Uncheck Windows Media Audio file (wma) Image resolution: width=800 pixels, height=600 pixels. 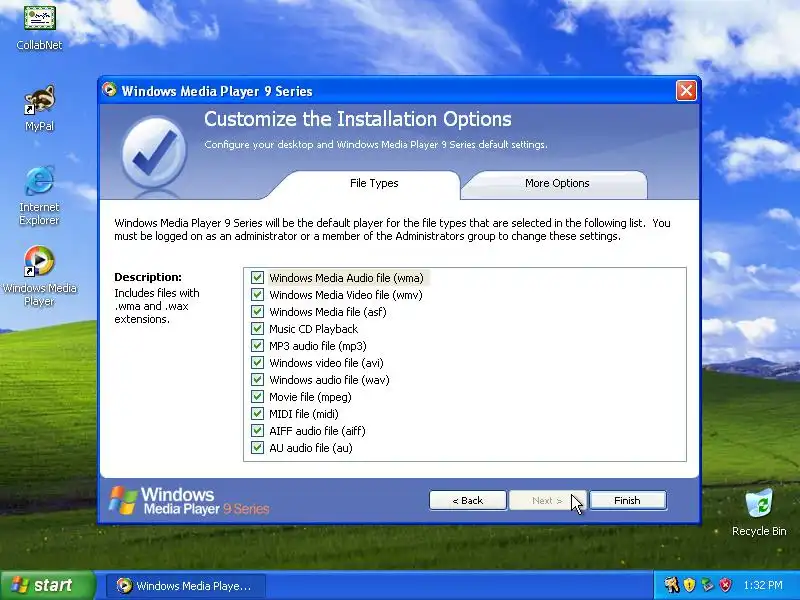click(257, 278)
